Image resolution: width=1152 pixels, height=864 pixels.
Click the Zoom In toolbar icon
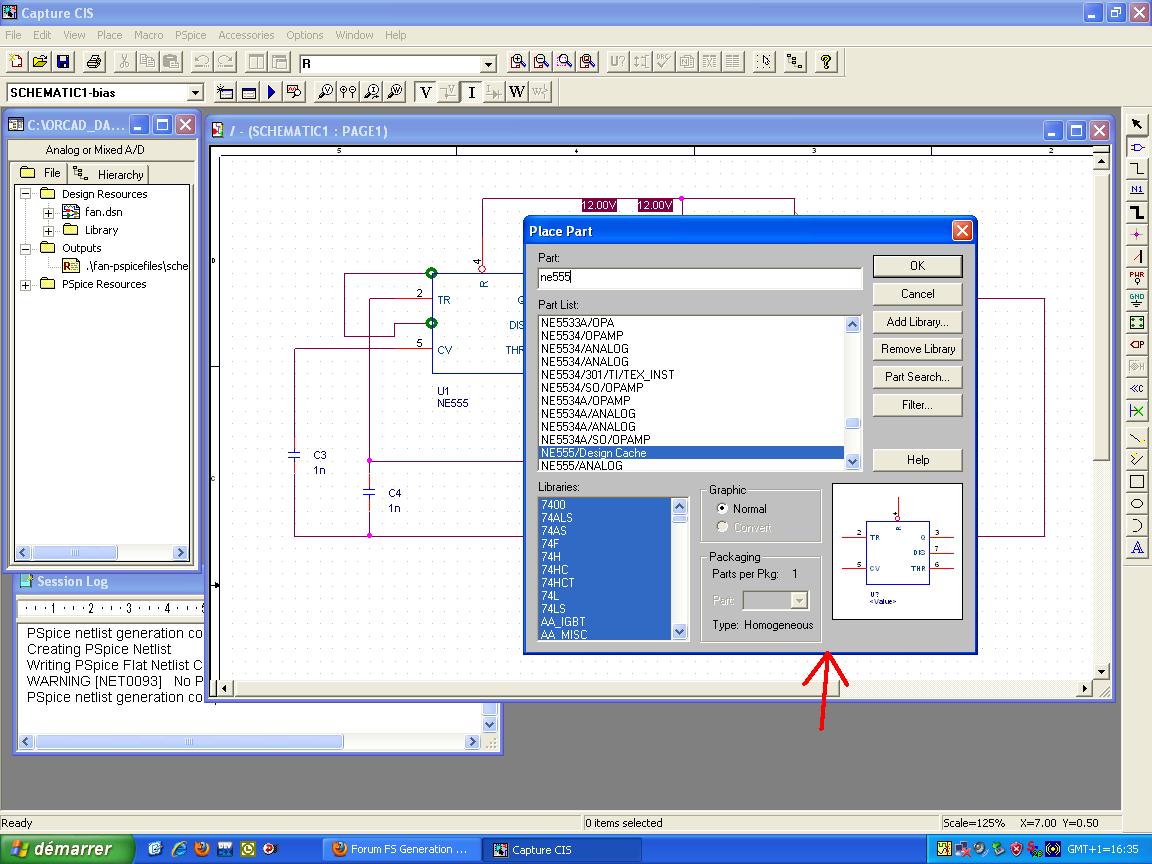tap(518, 62)
